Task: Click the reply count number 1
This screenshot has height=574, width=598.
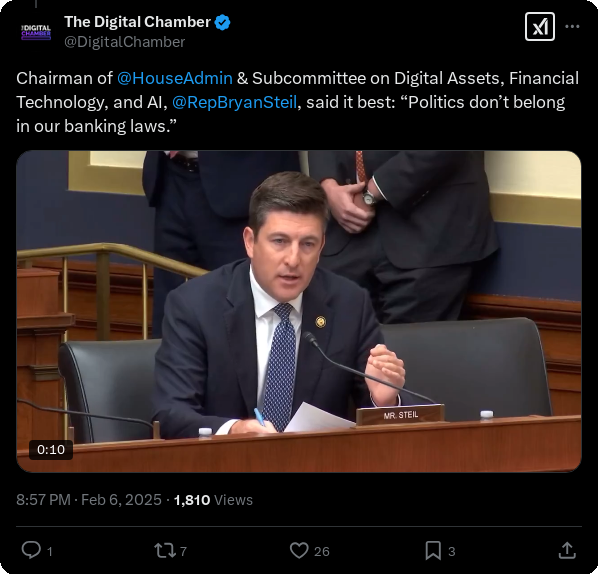Action: coord(50,551)
